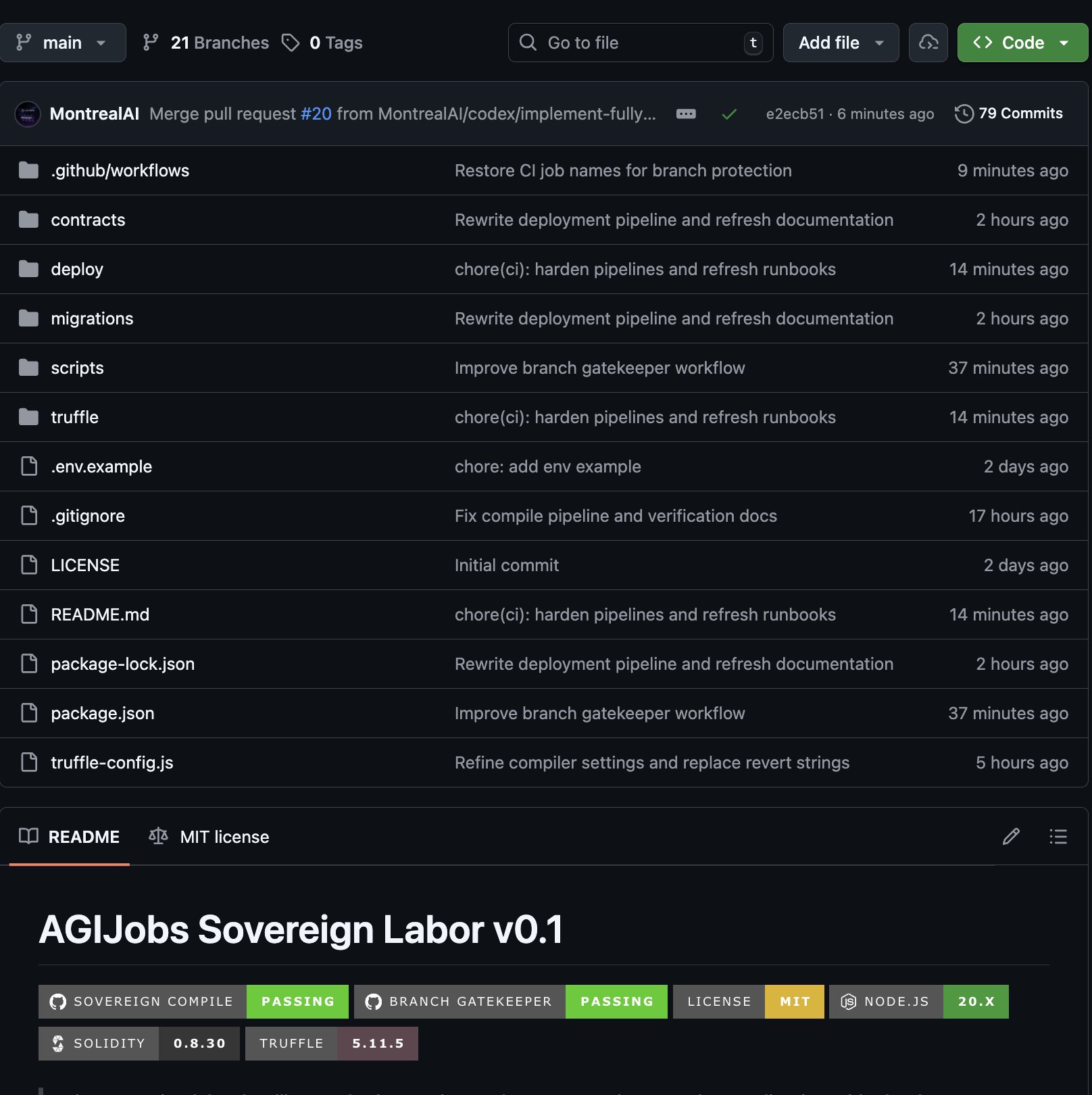
Task: Open 'Refine compiler settings' commit message
Action: [652, 762]
